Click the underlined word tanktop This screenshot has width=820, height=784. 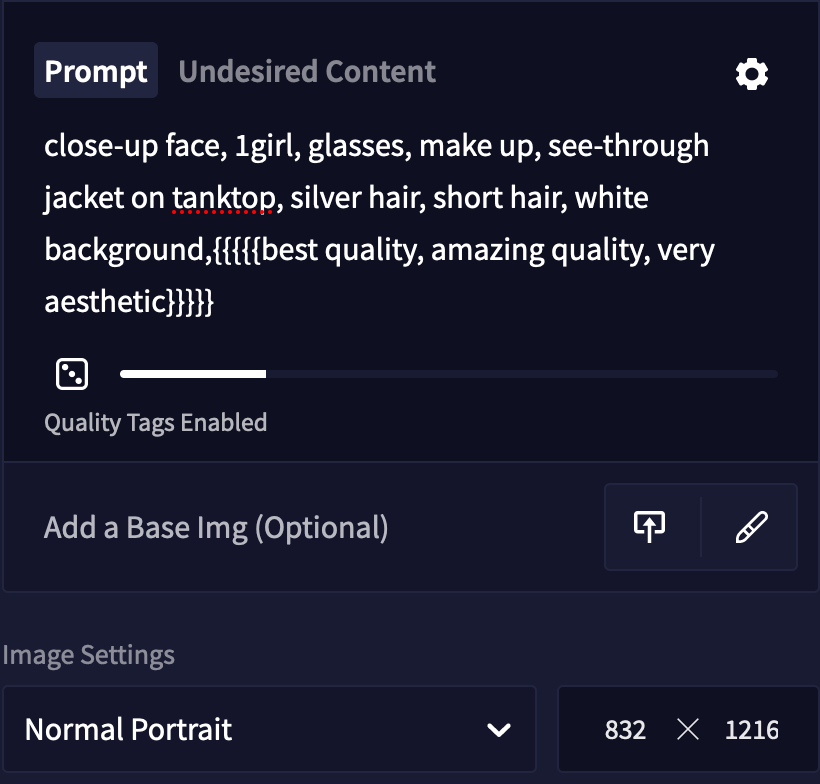click(223, 198)
